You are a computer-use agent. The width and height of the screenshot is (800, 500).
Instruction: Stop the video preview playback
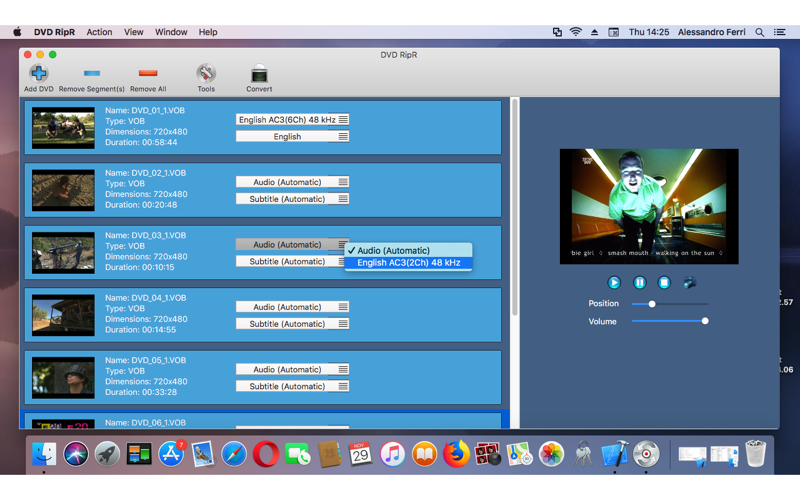pos(664,283)
